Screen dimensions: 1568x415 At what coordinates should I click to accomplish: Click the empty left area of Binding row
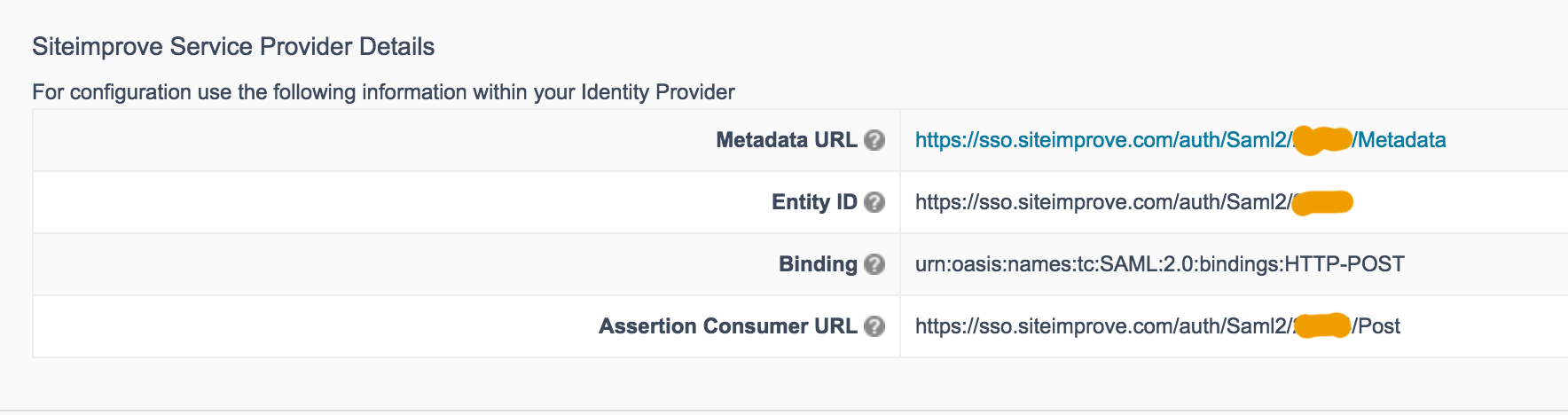355,264
